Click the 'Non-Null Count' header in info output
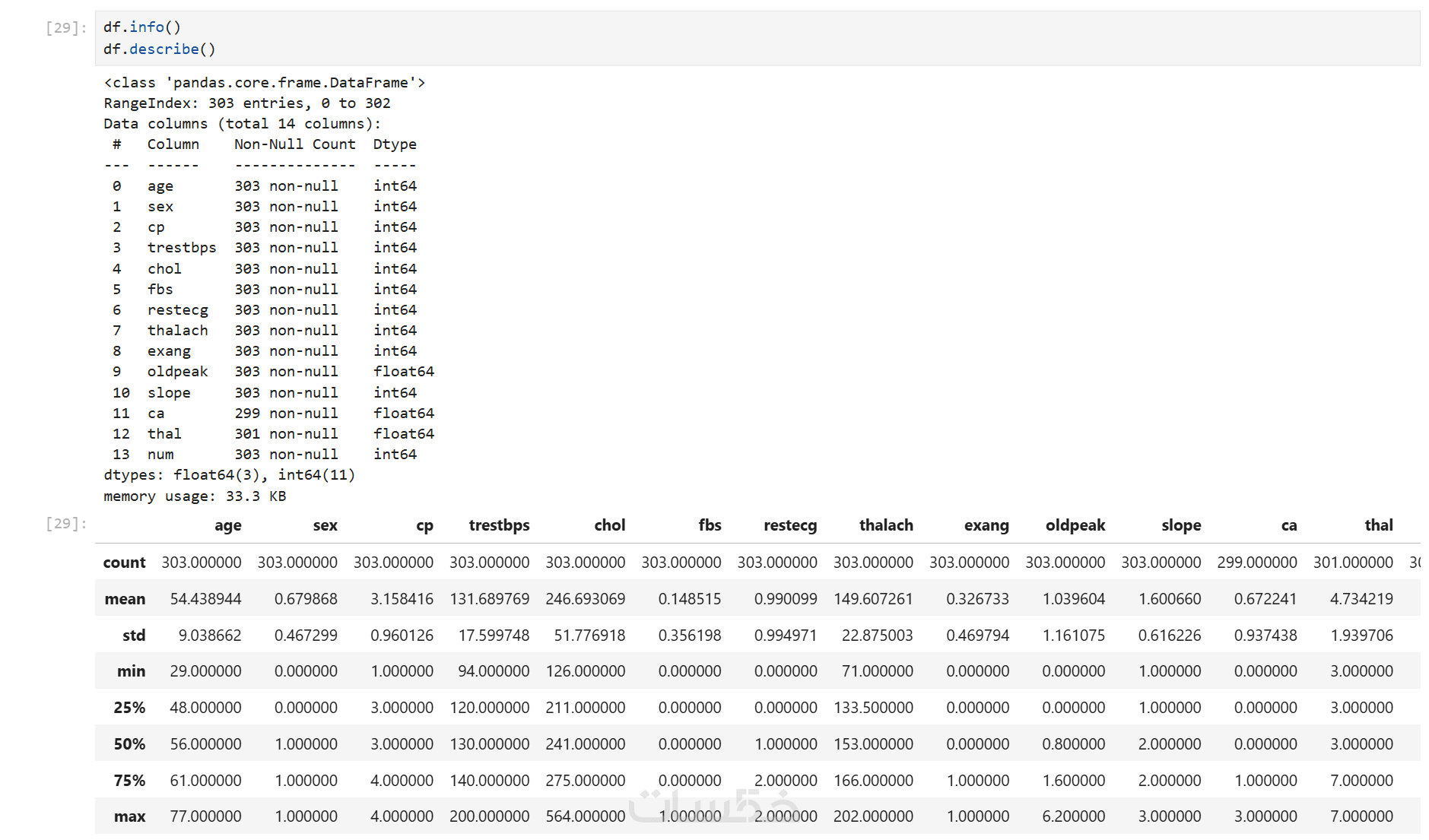Viewport: 1429px width, 840px height. click(x=294, y=144)
